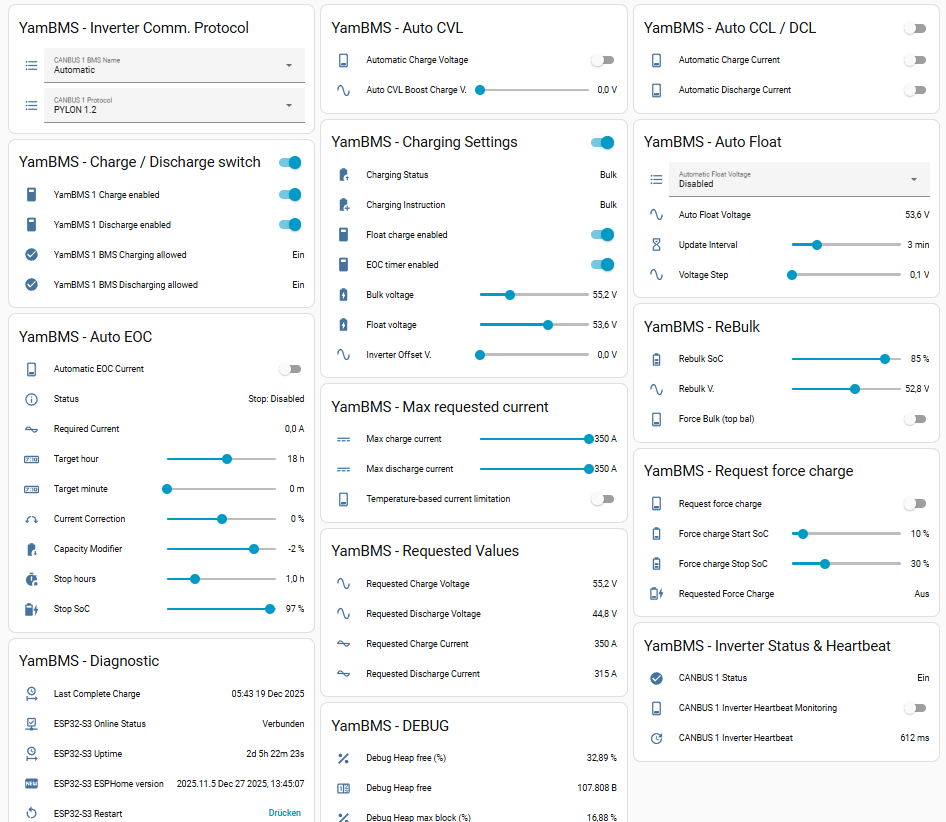
Task: Click the Auto EOC Status info icon
Action: point(31,399)
